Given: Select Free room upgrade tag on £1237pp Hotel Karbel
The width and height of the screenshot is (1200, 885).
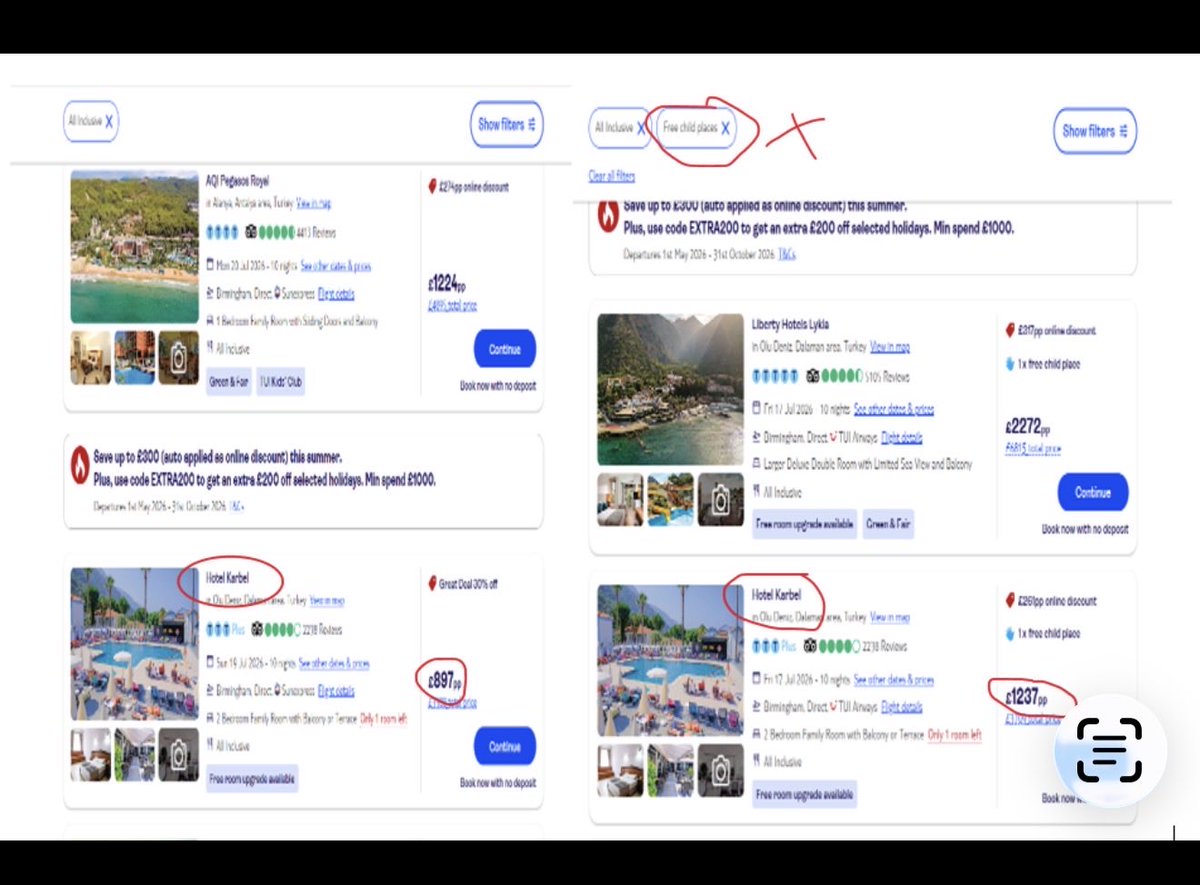Looking at the screenshot, I should coord(804,794).
